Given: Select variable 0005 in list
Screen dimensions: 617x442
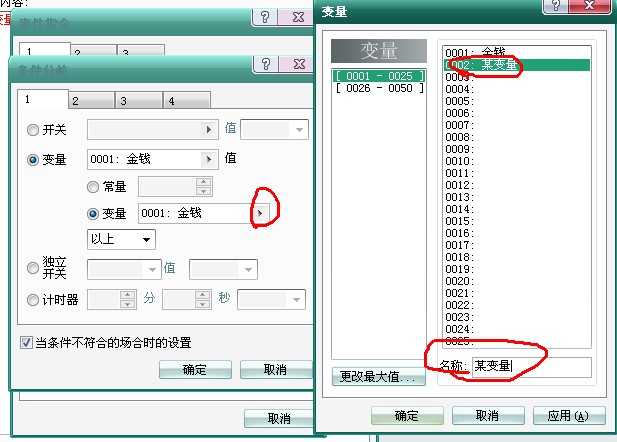Looking at the screenshot, I should coord(517,101).
